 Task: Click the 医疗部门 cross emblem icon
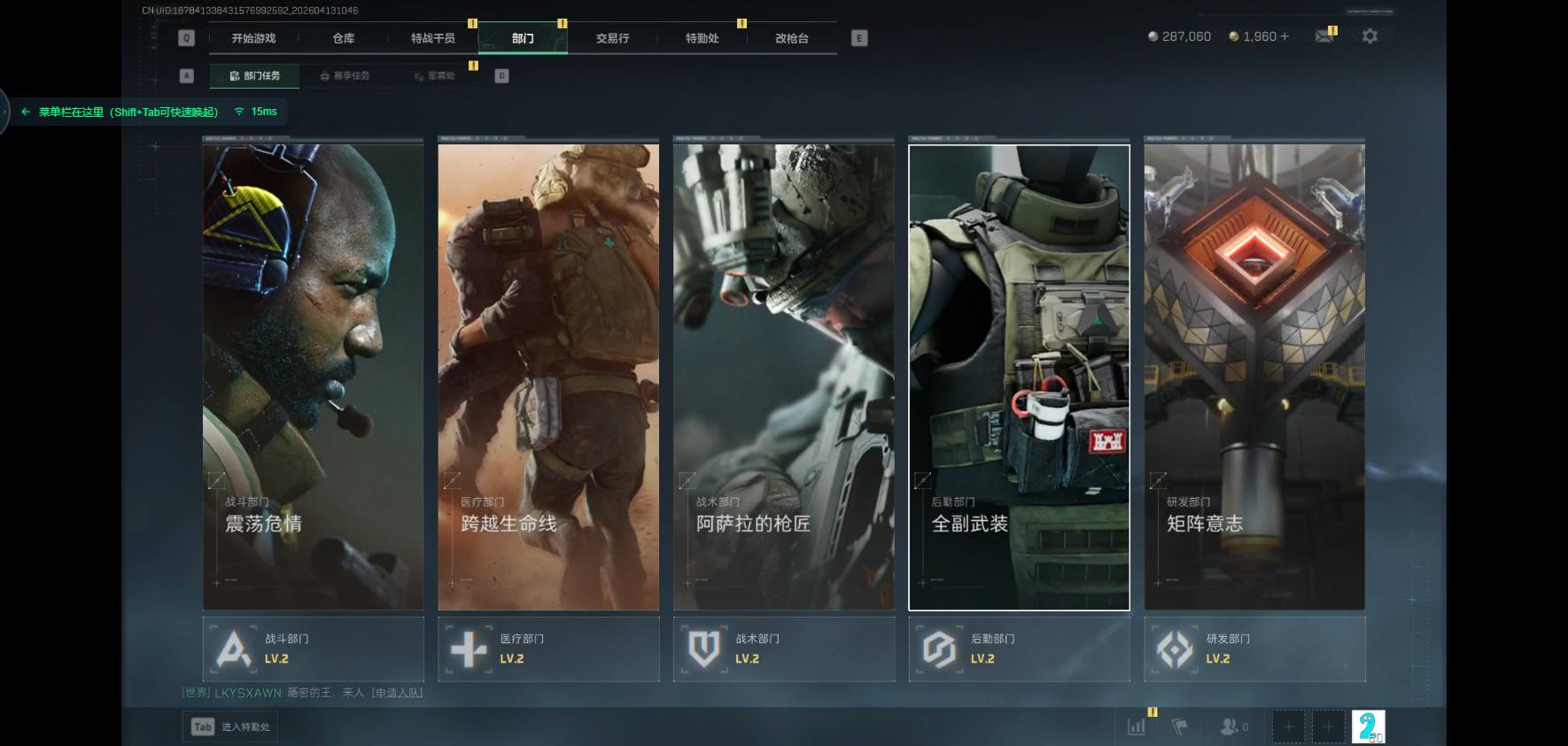469,649
